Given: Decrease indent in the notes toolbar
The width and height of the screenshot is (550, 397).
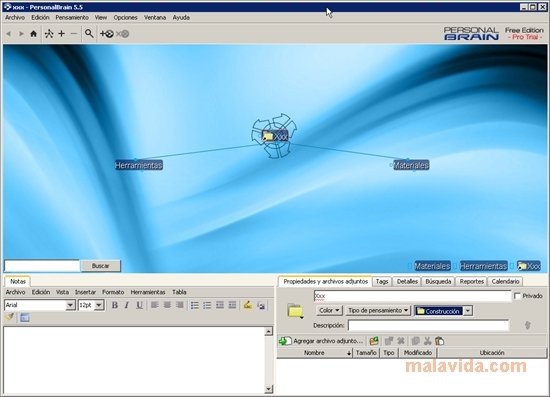Looking at the screenshot, I should [220, 305].
